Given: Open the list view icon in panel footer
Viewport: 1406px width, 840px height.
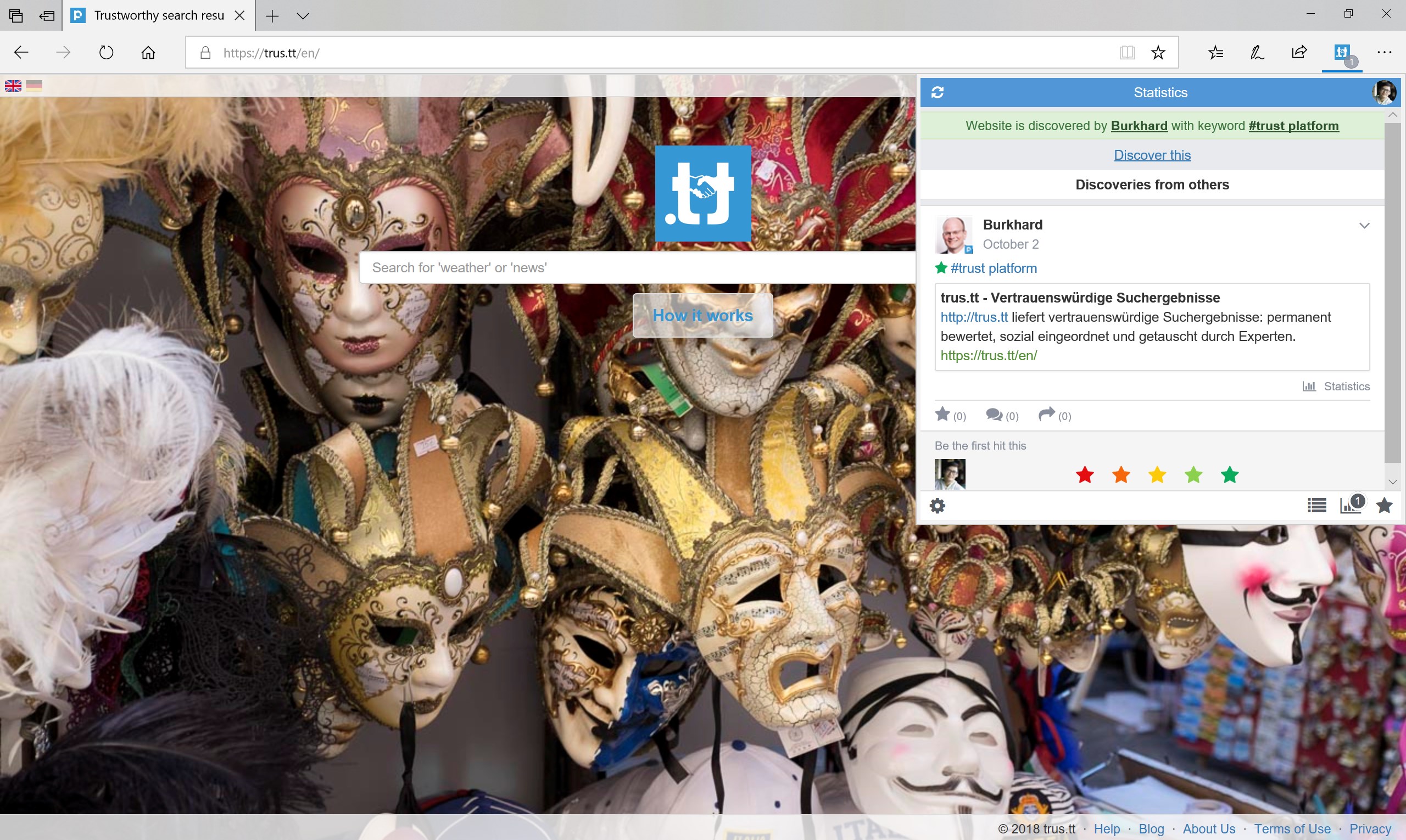Looking at the screenshot, I should click(x=1316, y=505).
